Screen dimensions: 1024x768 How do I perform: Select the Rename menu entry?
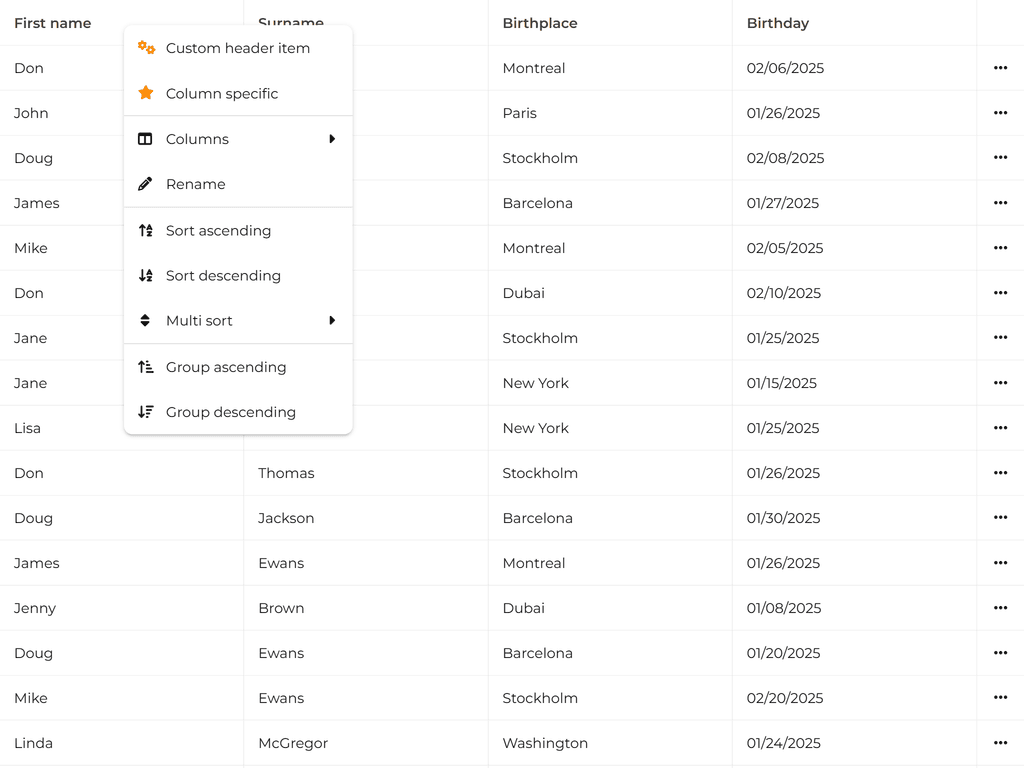(196, 184)
